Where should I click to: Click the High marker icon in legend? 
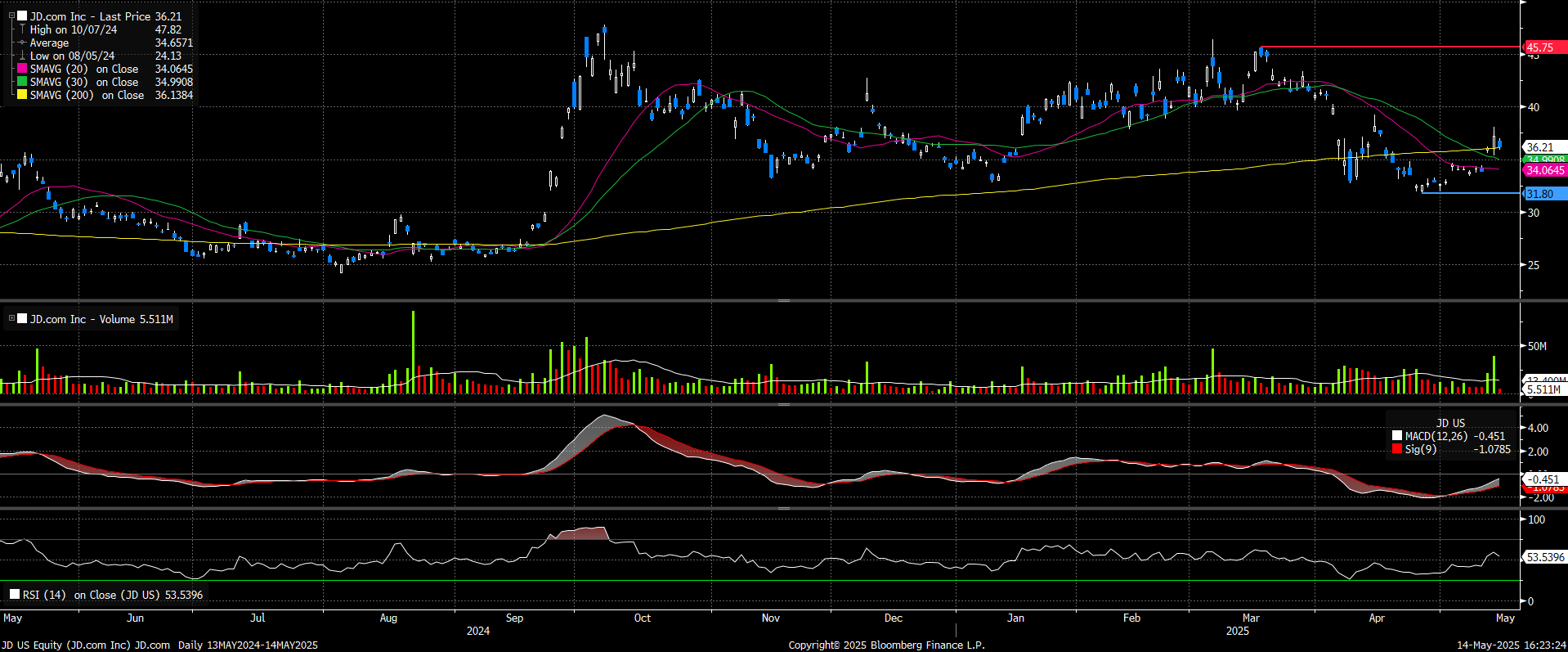[22, 29]
